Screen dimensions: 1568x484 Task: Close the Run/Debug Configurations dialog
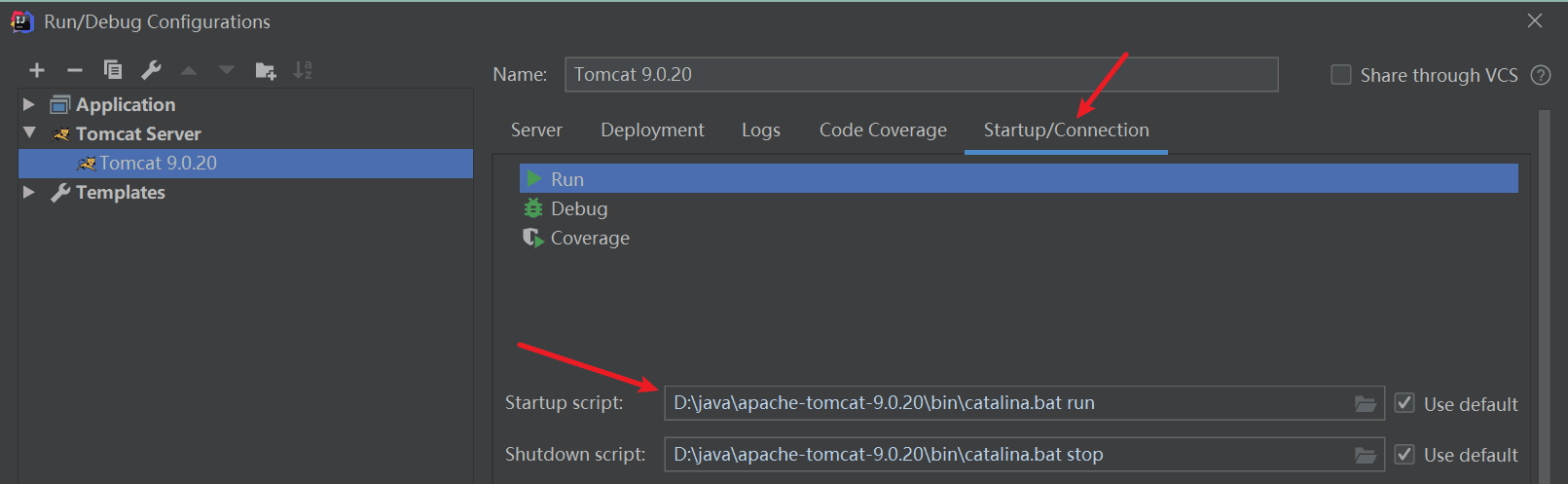click(x=1535, y=20)
